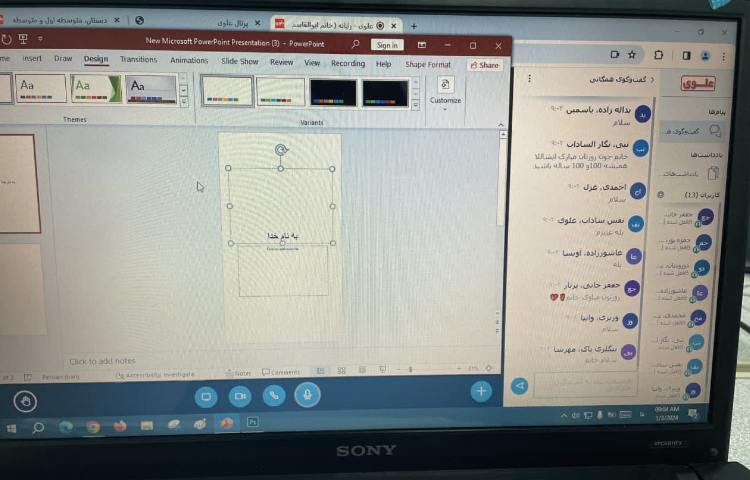Click the Share button
Image resolution: width=750 pixels, height=480 pixels.
485,66
